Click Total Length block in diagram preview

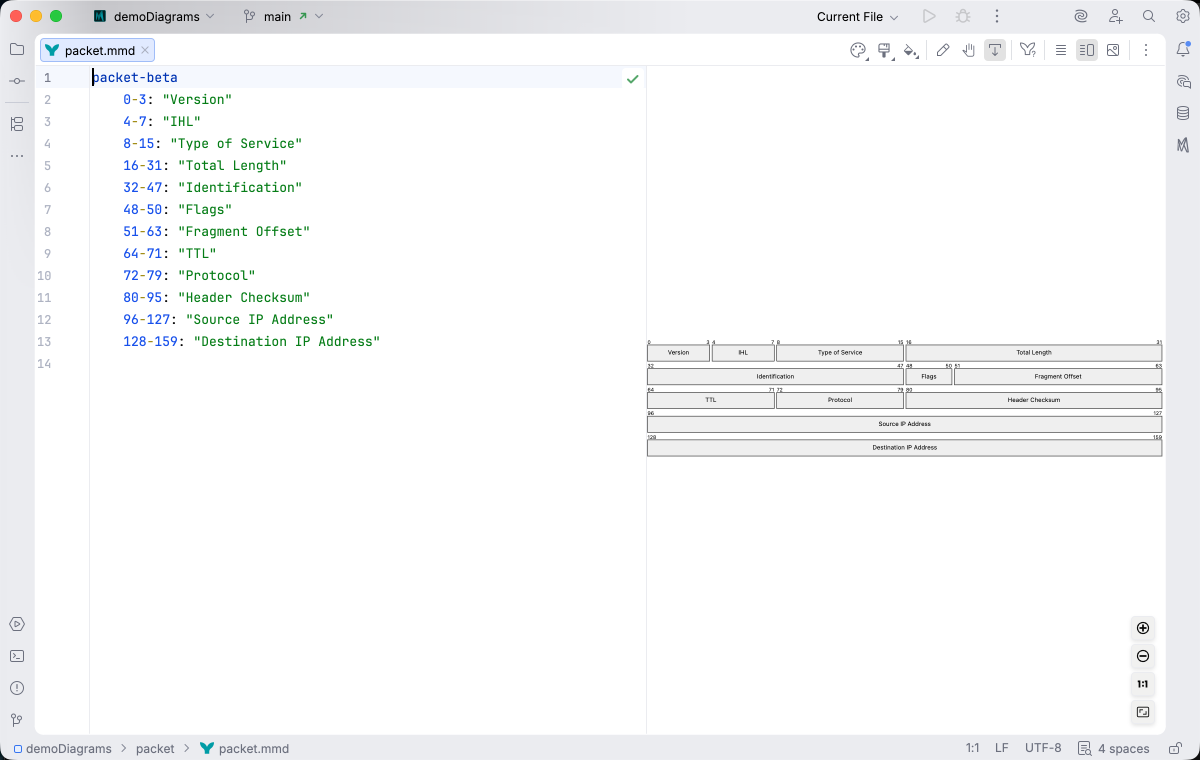(x=1034, y=352)
